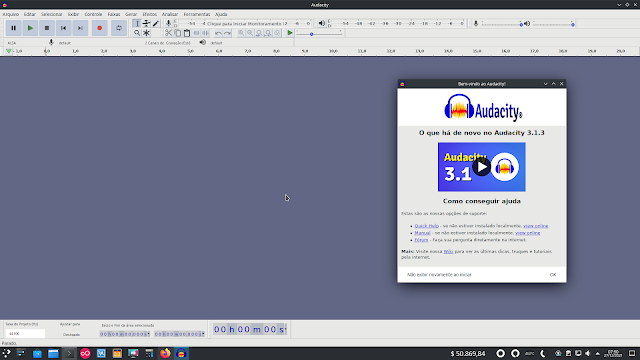Select the Envelope tool
Screen dimensions: 640x360
146,24
